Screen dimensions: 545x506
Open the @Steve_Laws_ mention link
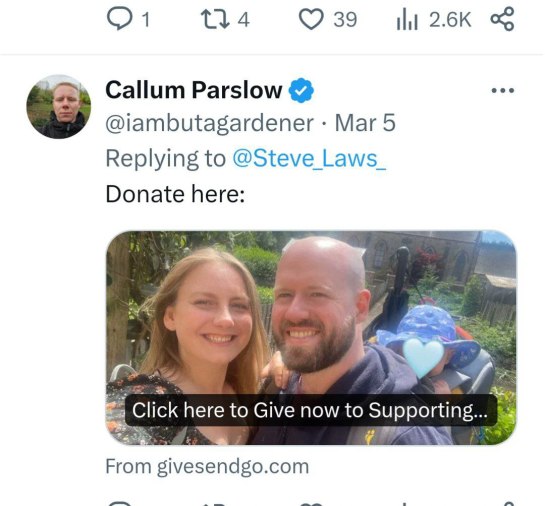[x=309, y=158]
